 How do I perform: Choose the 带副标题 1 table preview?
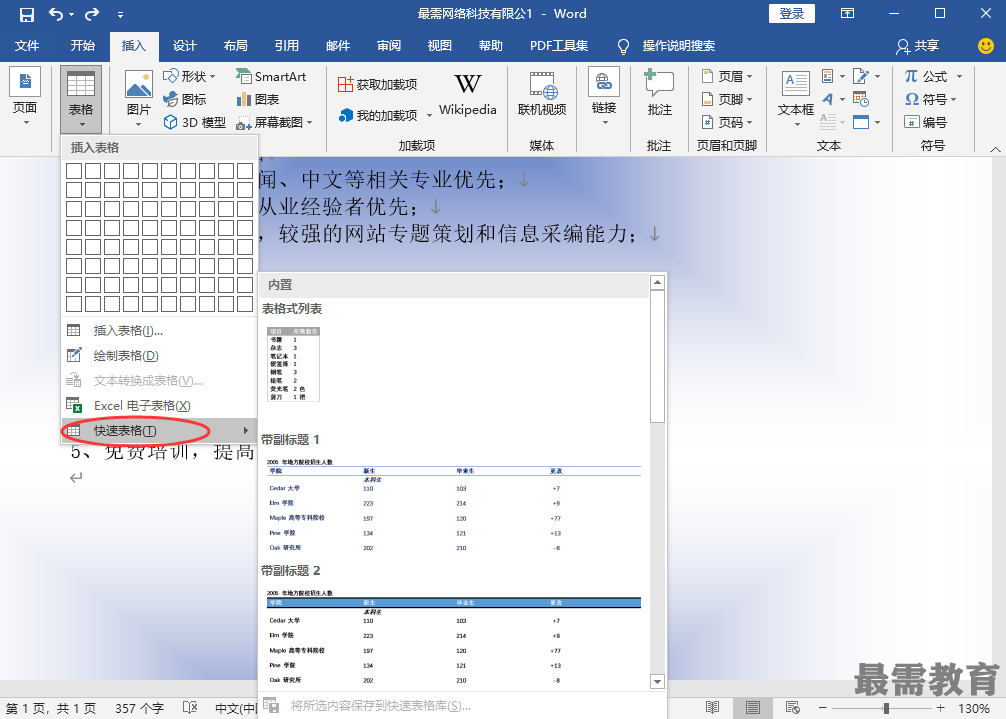pos(454,505)
